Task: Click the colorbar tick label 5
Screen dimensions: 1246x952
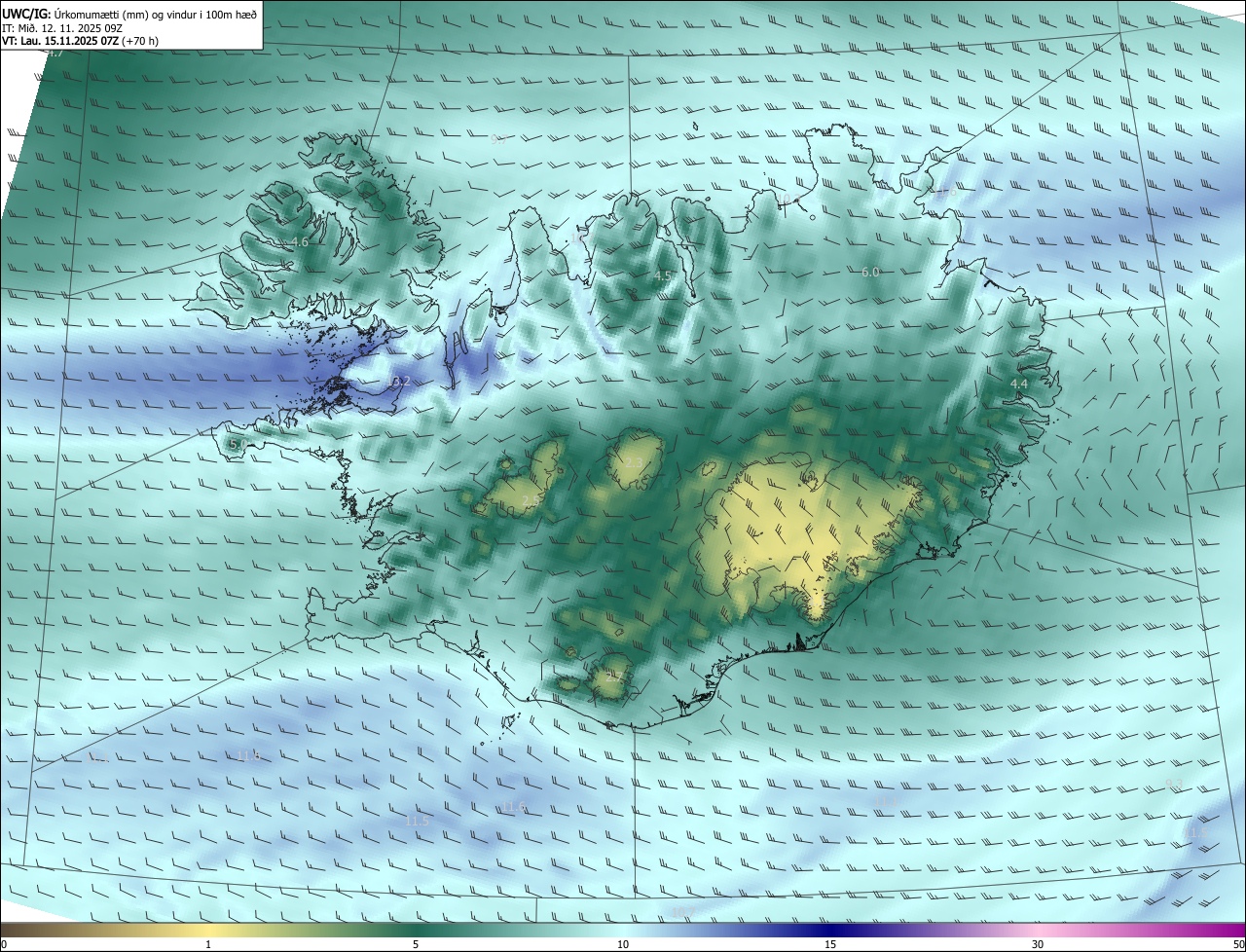Action: pos(416,944)
